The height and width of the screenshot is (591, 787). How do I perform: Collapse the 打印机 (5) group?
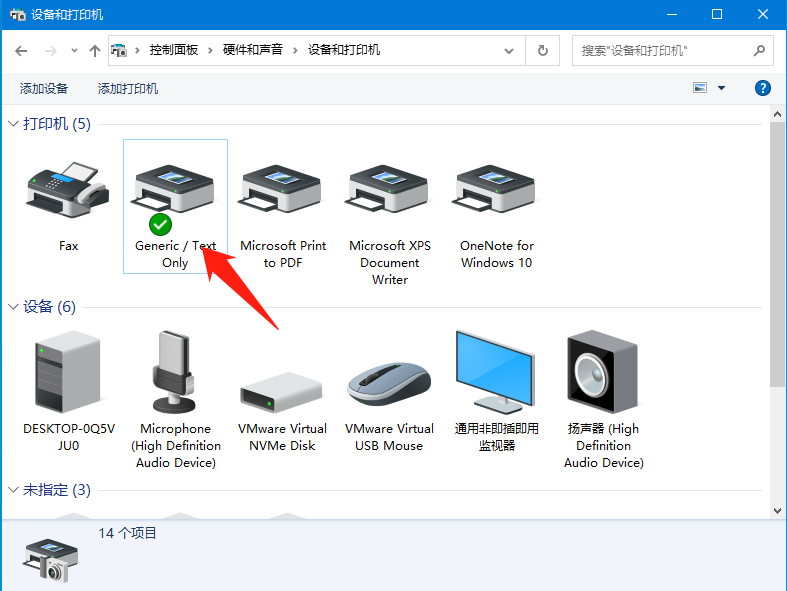tap(14, 124)
